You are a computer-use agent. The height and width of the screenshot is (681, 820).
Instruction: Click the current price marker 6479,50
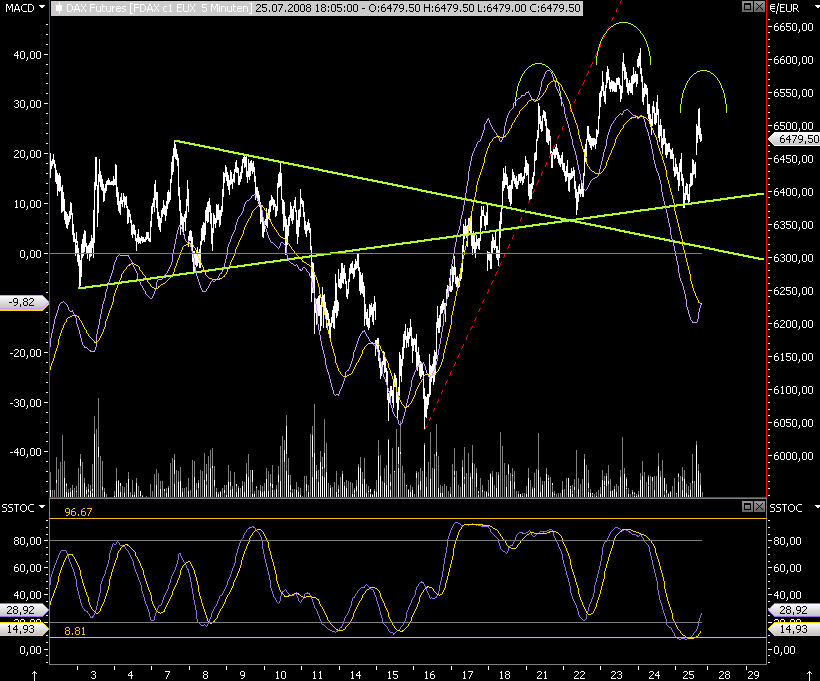click(x=794, y=139)
